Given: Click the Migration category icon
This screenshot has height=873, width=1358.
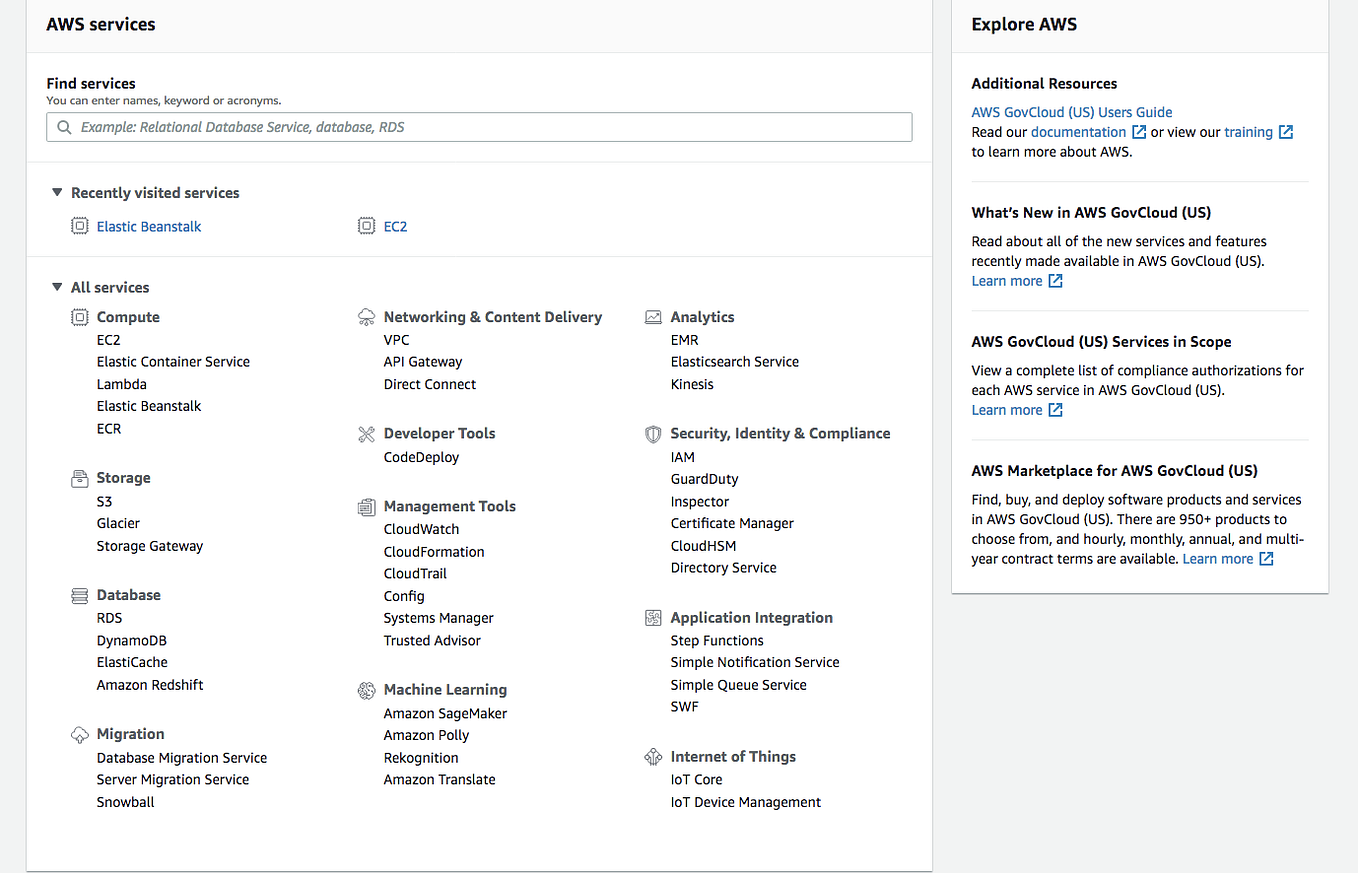Looking at the screenshot, I should pyautogui.click(x=79, y=734).
